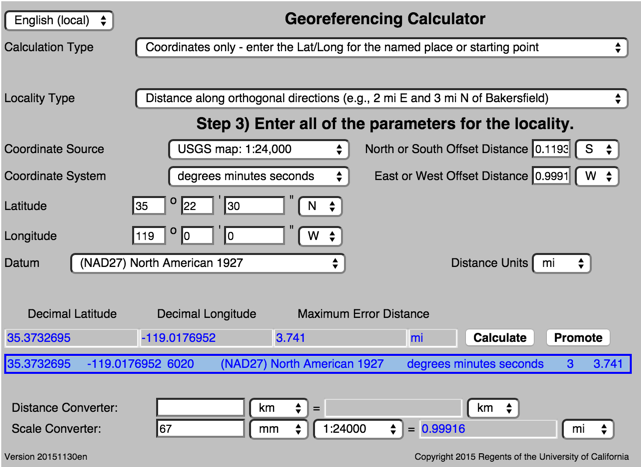Viewport: 641px width, 467px height.
Task: Change longitude direction W dropdown
Action: (x=320, y=236)
